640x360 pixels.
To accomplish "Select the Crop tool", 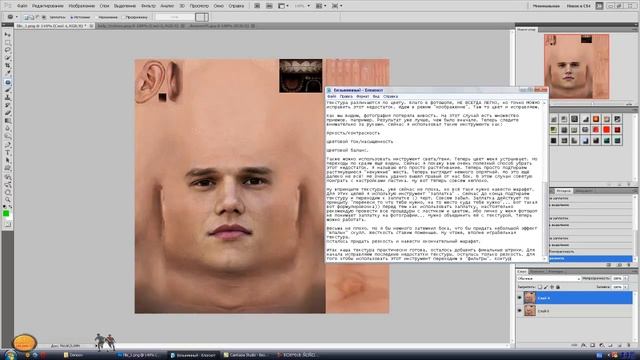I will pos(7,66).
